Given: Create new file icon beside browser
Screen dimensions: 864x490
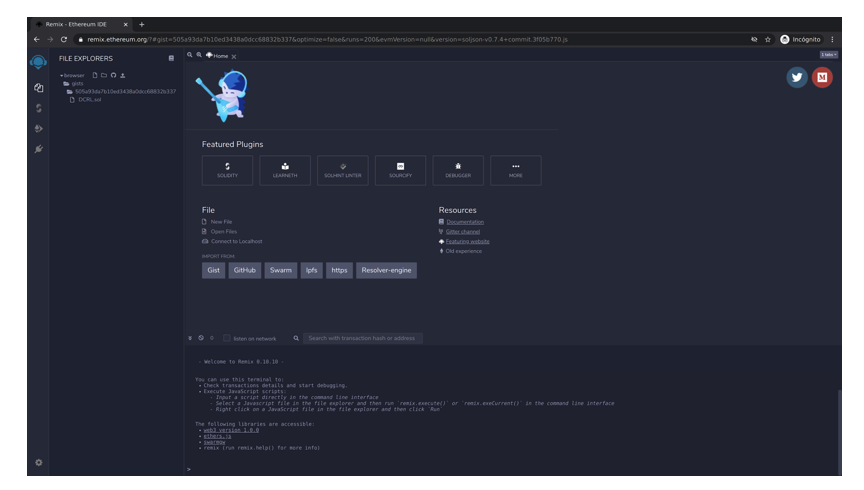Looking at the screenshot, I should pos(95,75).
